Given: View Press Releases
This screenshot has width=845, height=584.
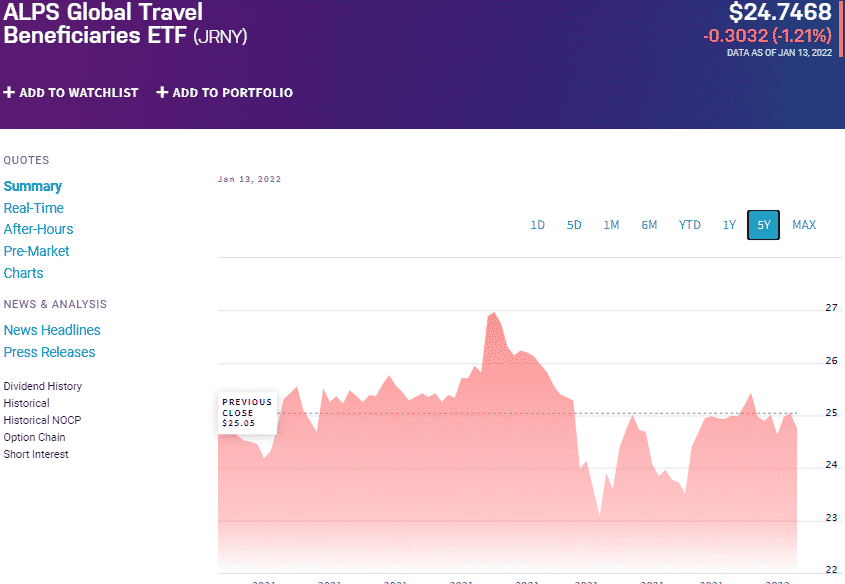Looking at the screenshot, I should click(x=49, y=352).
